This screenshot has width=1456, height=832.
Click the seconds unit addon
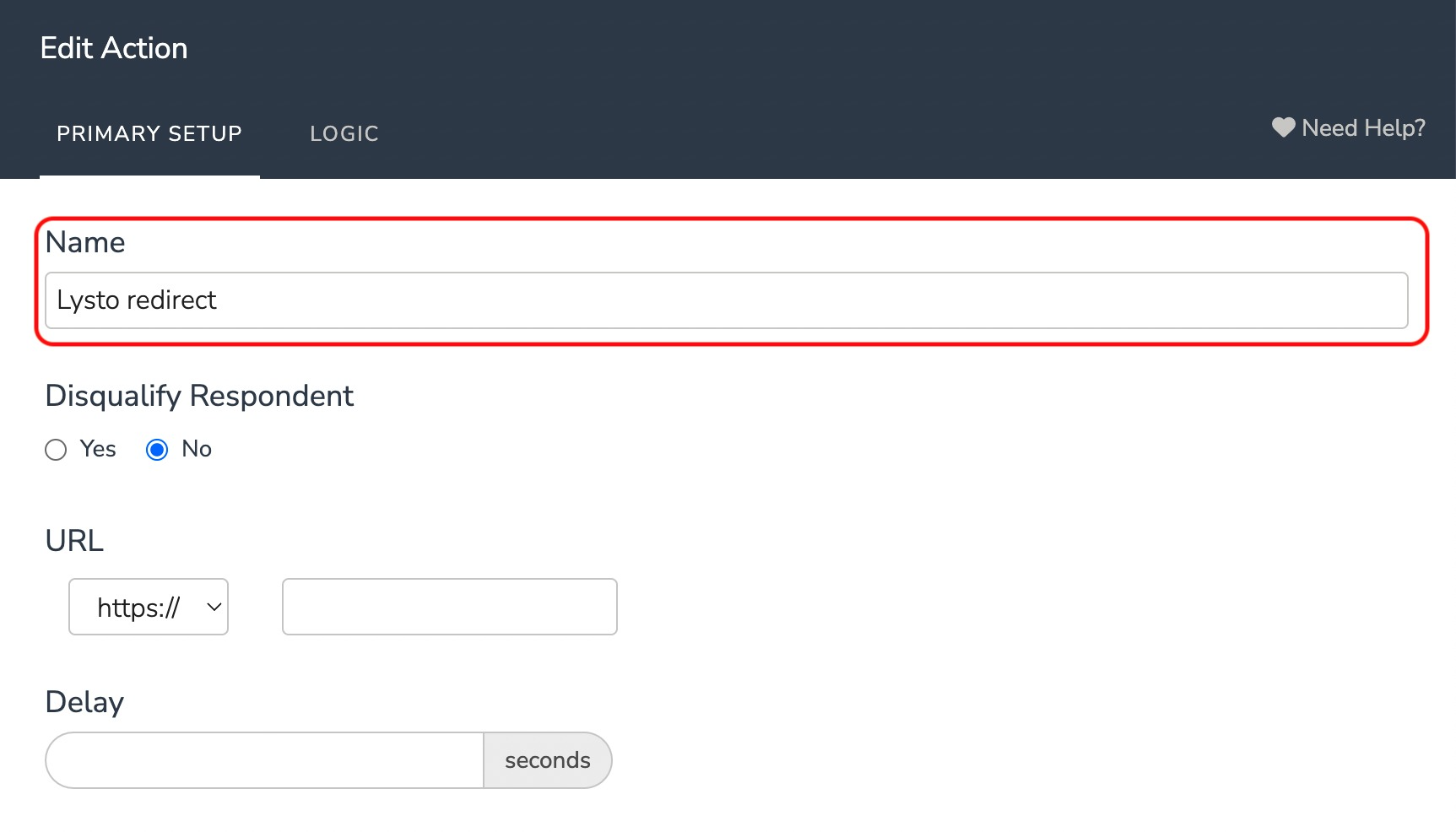point(548,760)
